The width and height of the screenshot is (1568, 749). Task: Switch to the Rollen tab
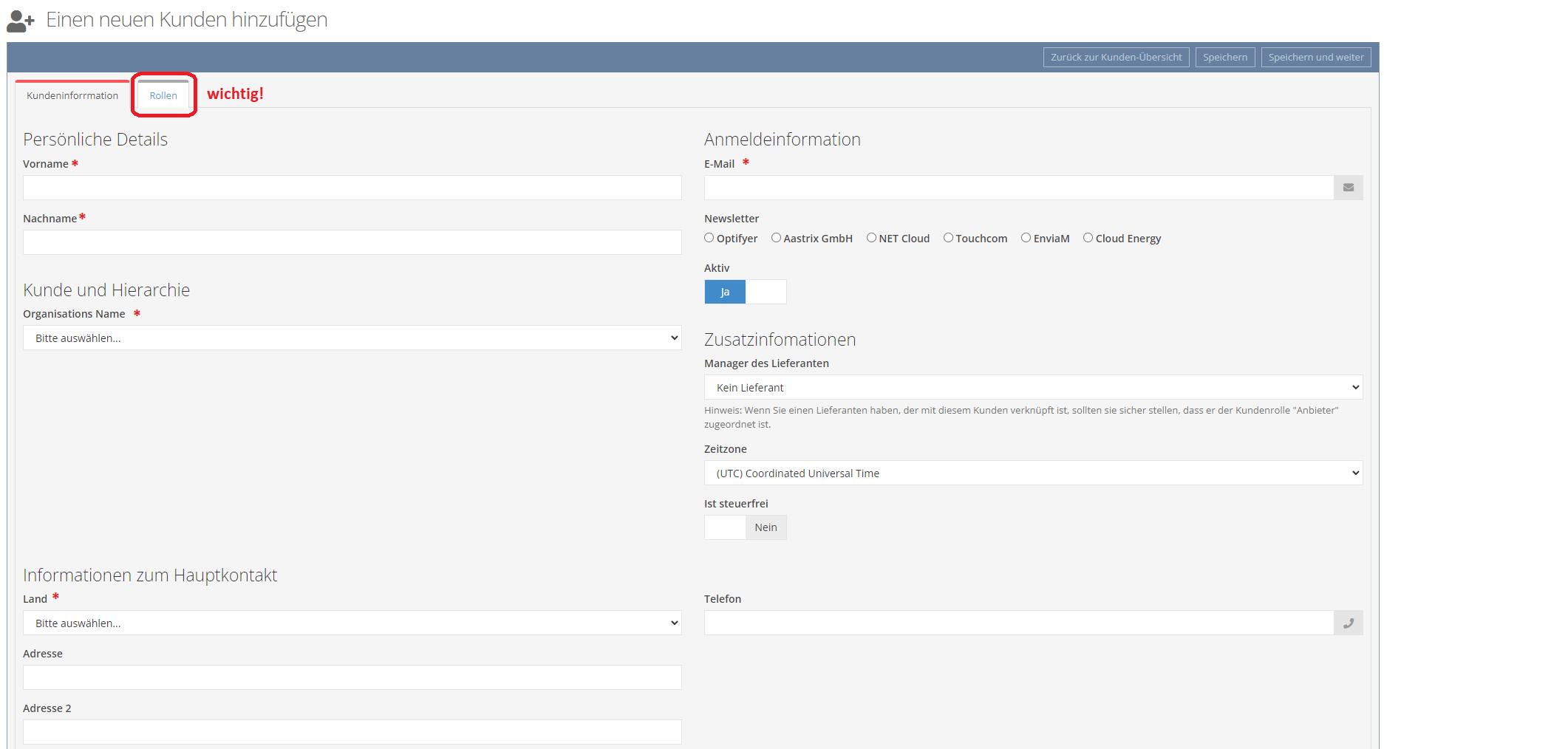click(163, 95)
